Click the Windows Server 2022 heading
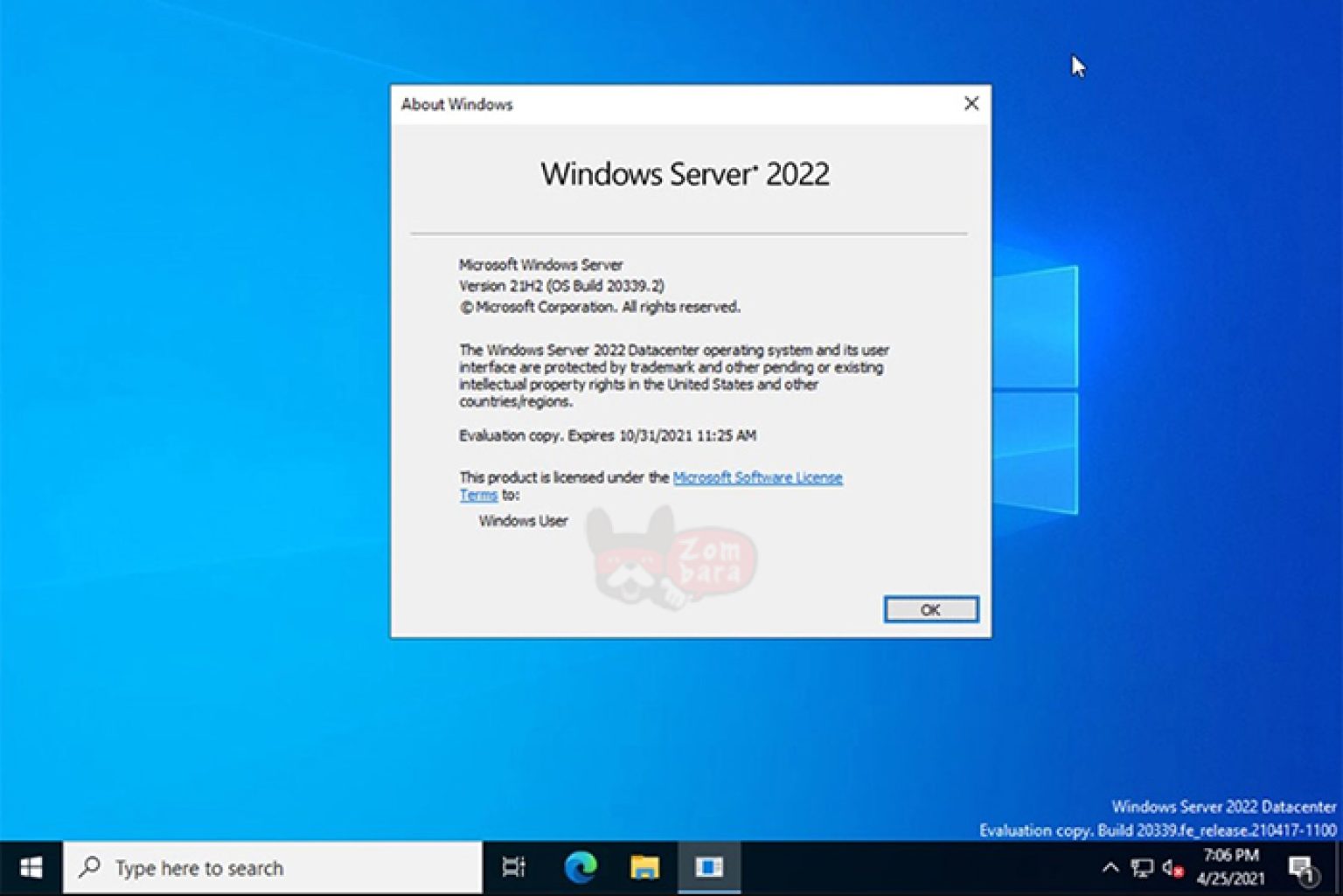 click(685, 174)
